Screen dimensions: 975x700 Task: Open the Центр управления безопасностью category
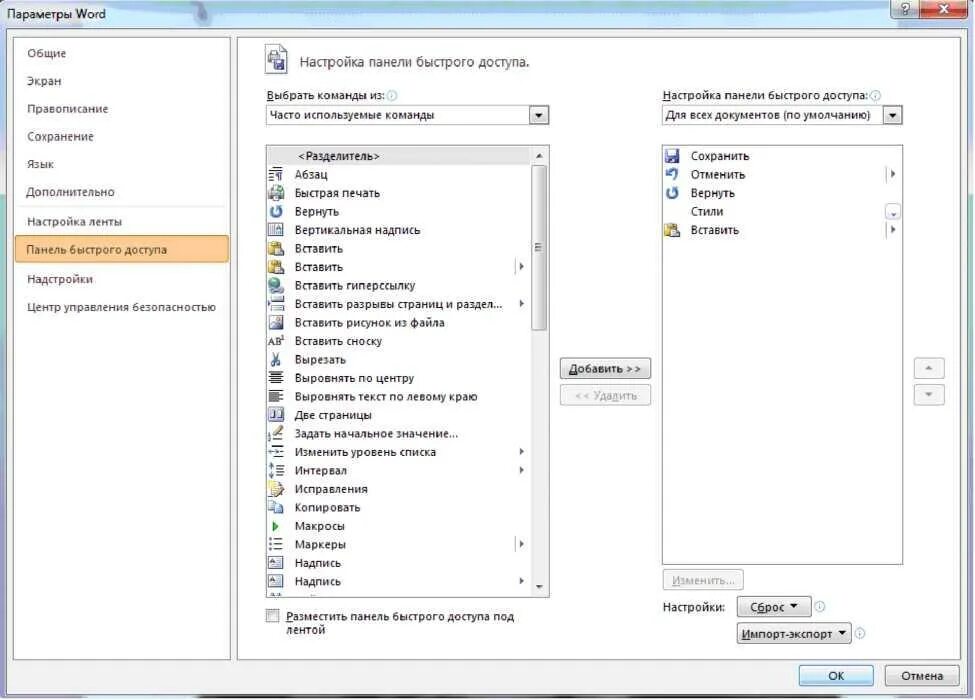coord(121,306)
